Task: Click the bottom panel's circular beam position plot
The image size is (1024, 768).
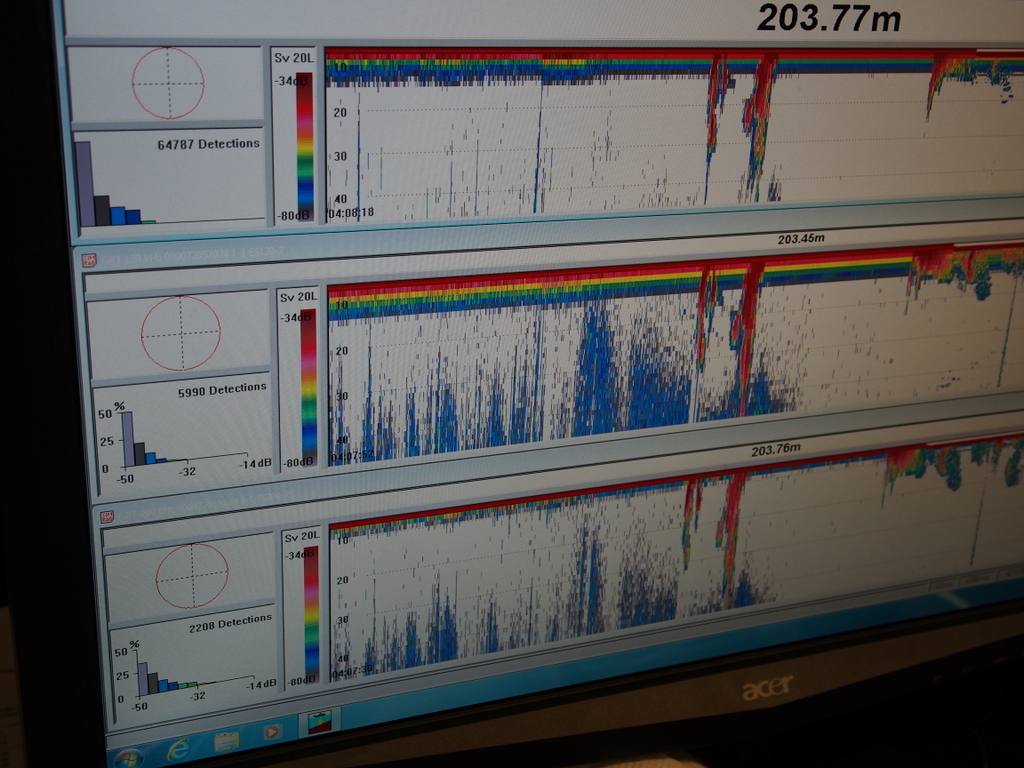Action: coord(192,575)
